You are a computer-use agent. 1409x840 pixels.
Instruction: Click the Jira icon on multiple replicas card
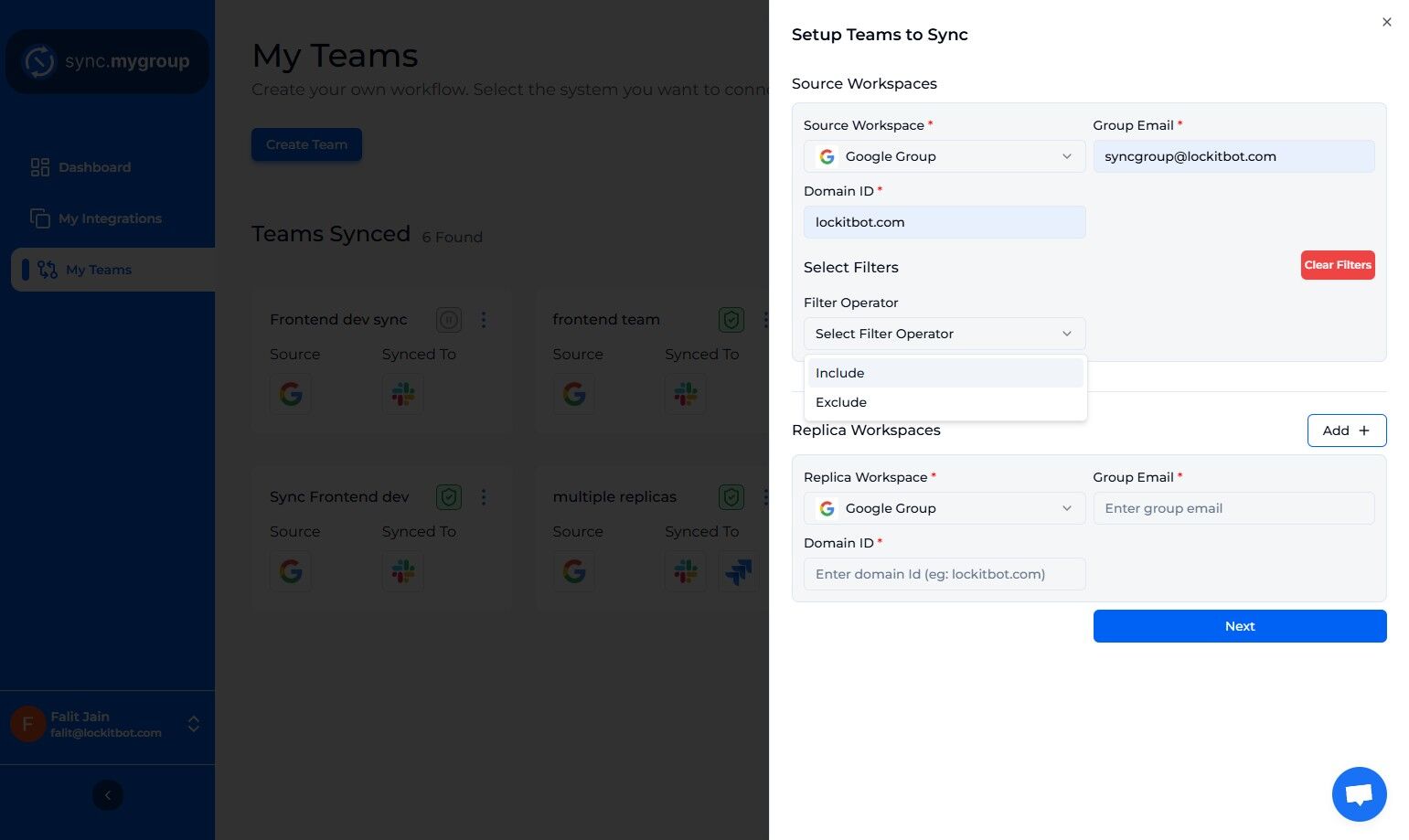[738, 572]
